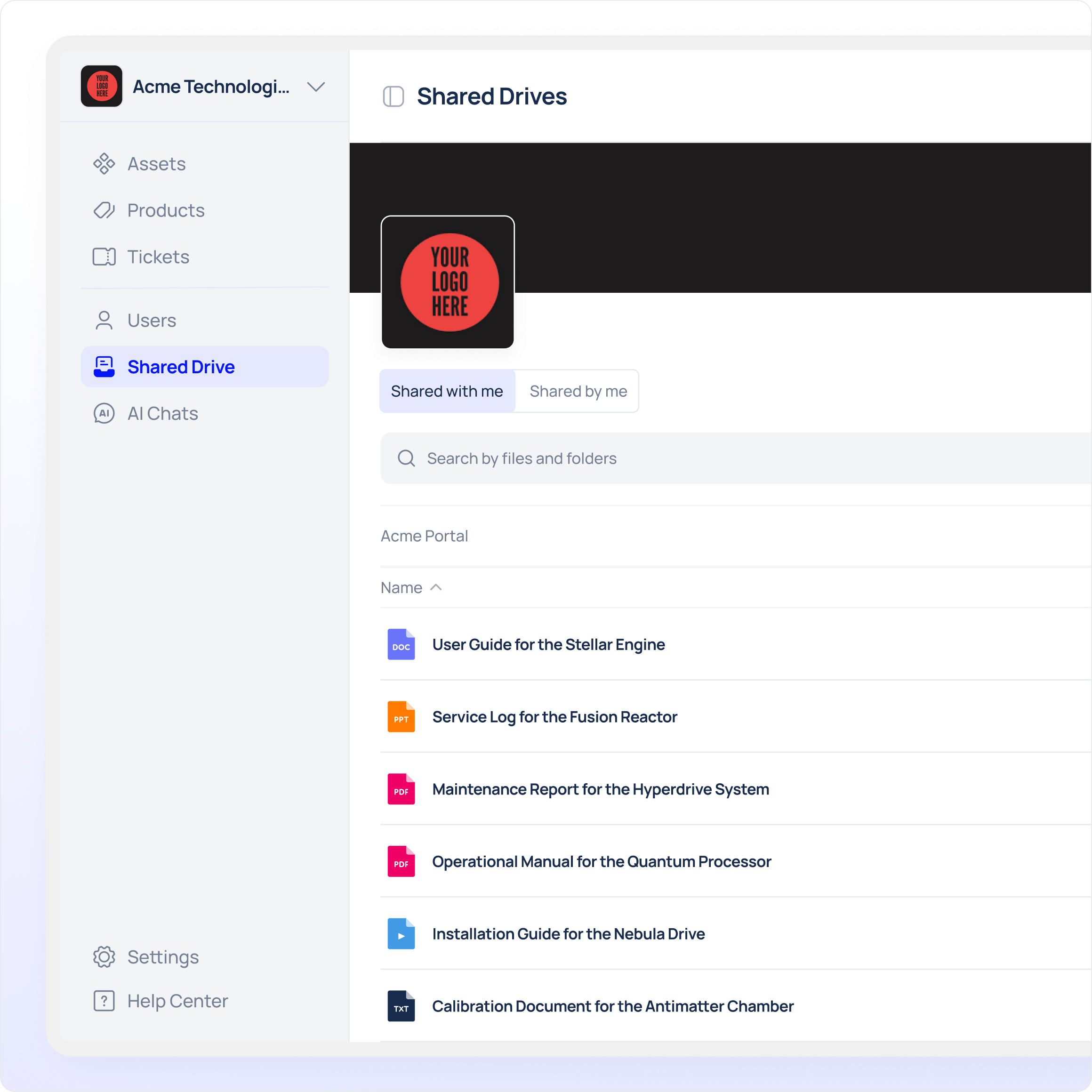The height and width of the screenshot is (1092, 1092).
Task: Click the Products tag icon
Action: coord(104,210)
